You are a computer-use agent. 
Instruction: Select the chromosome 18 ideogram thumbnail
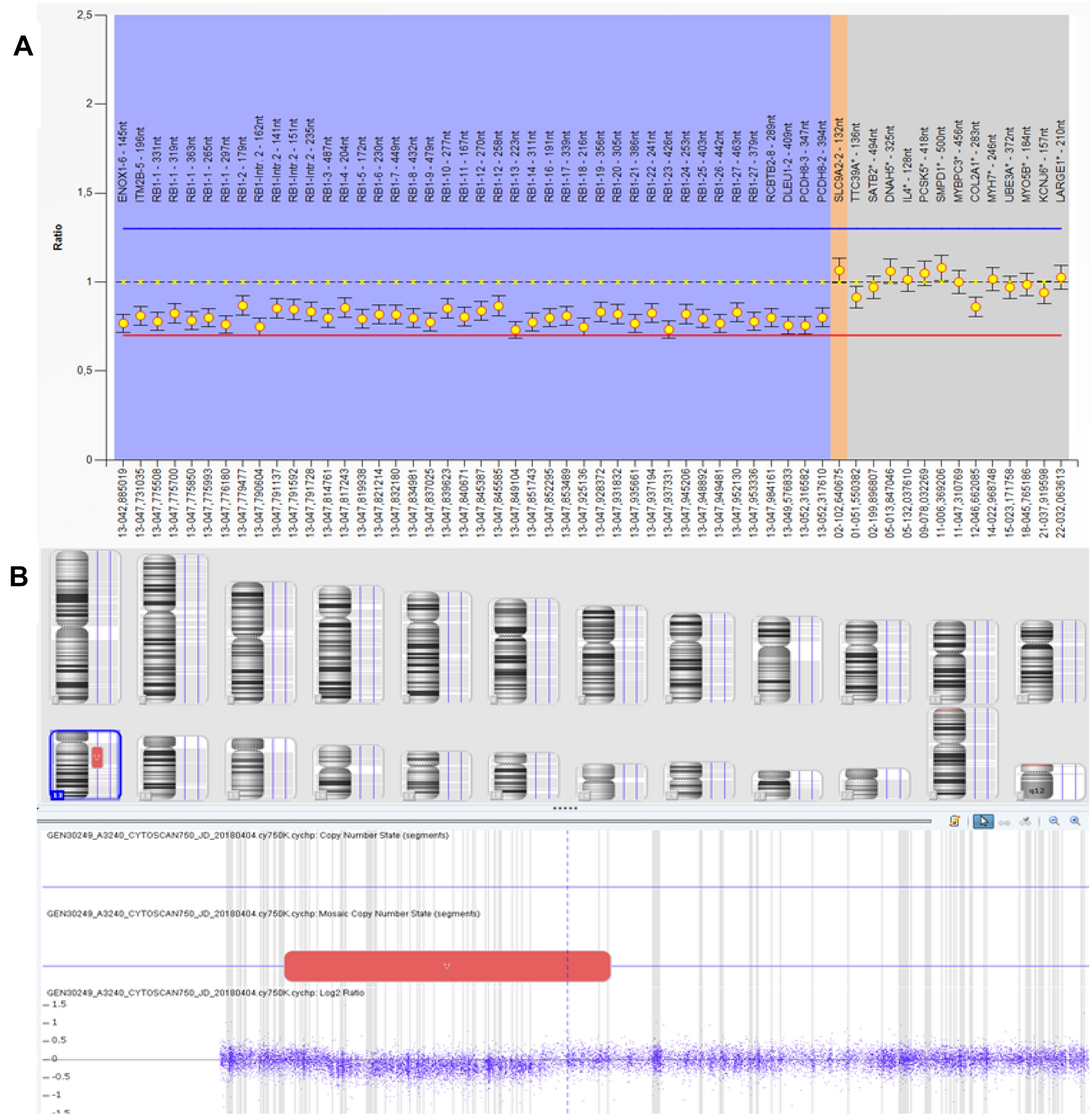pyautogui.click(x=524, y=776)
